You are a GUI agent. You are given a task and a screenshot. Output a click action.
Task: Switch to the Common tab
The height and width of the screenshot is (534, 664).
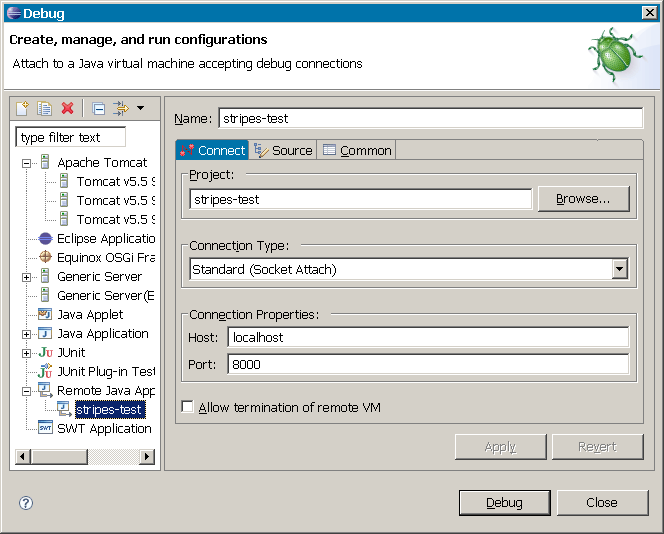pyautogui.click(x=357, y=150)
